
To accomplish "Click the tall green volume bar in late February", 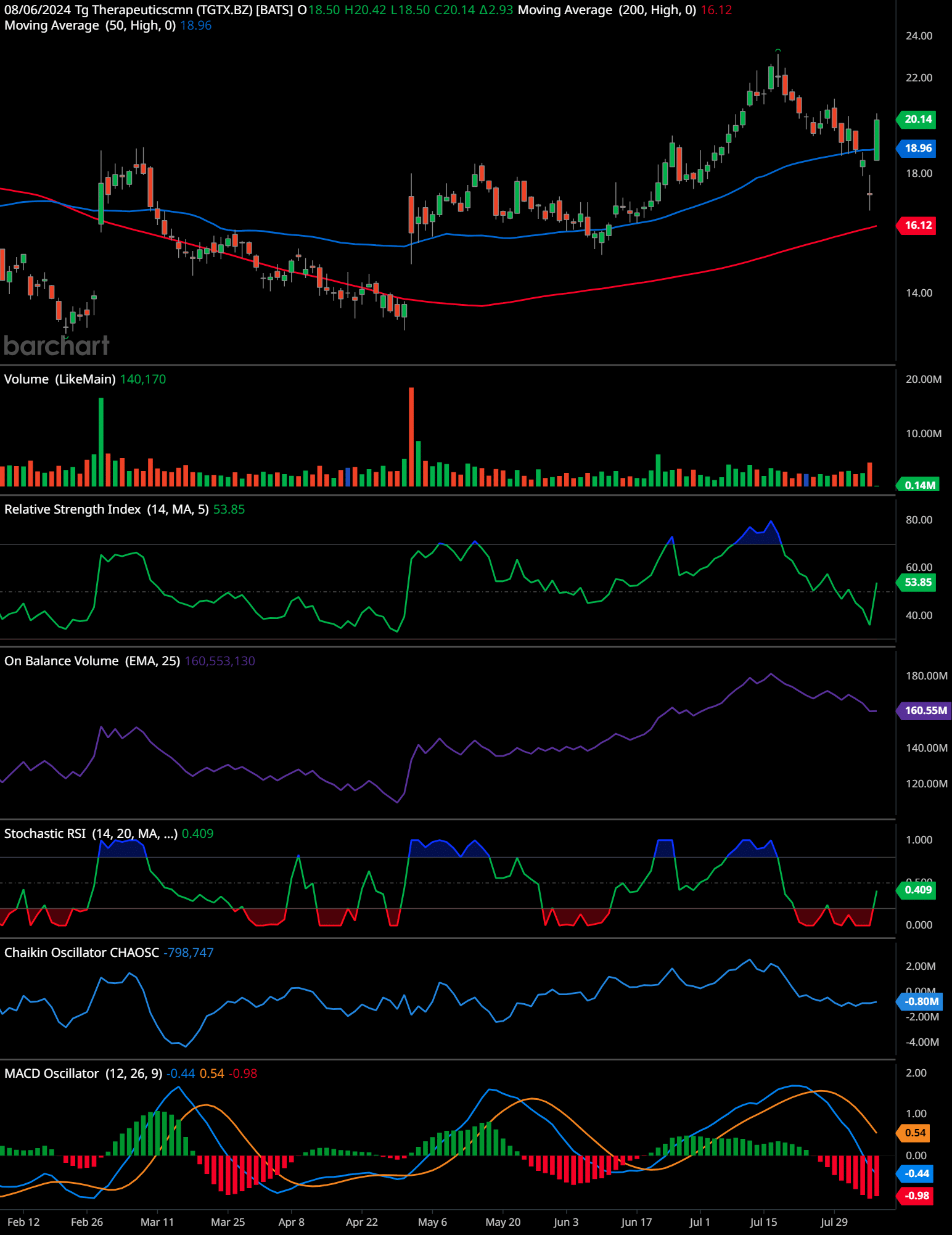I will (x=101, y=442).
